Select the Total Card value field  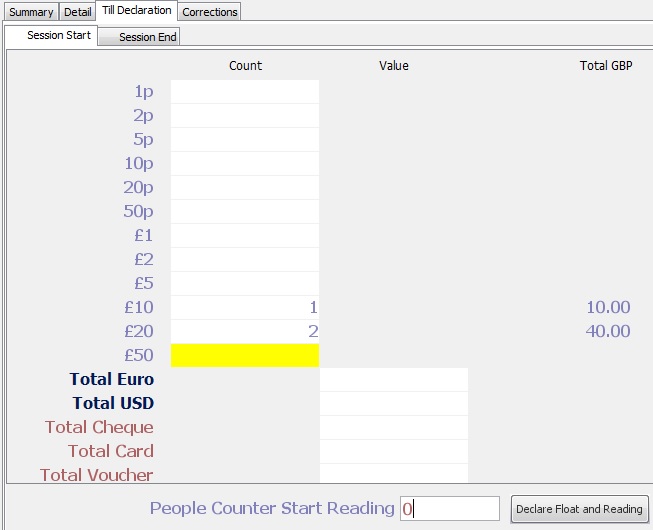394,451
